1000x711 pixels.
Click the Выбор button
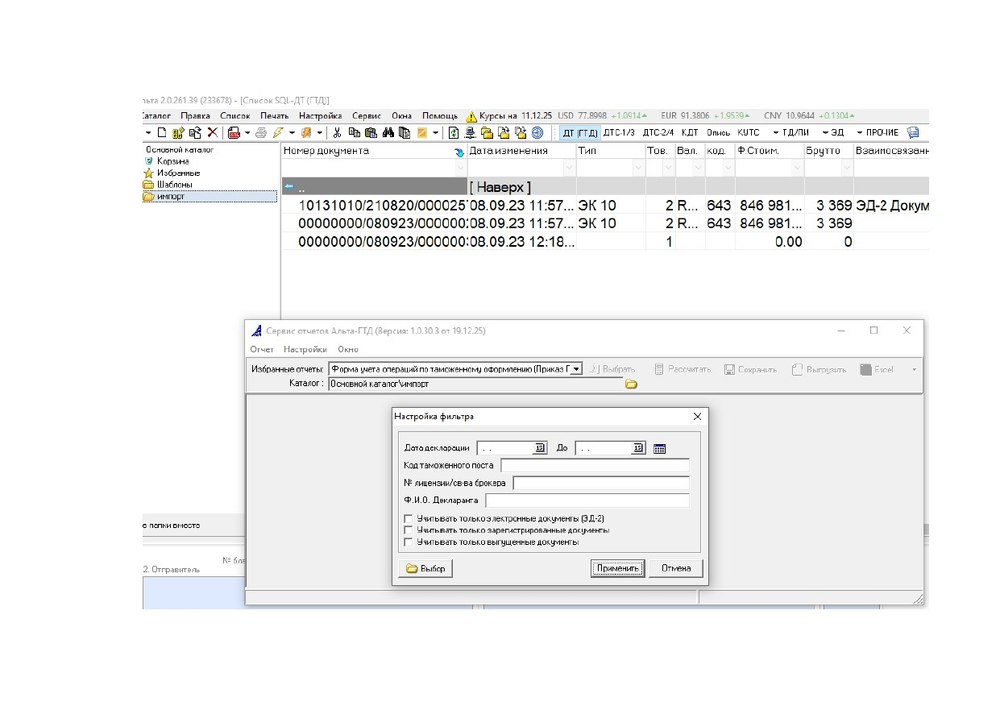click(425, 568)
